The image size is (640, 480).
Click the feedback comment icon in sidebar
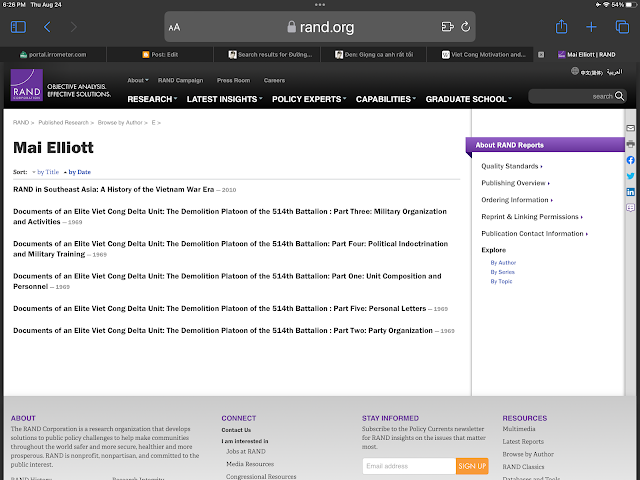tap(630, 208)
